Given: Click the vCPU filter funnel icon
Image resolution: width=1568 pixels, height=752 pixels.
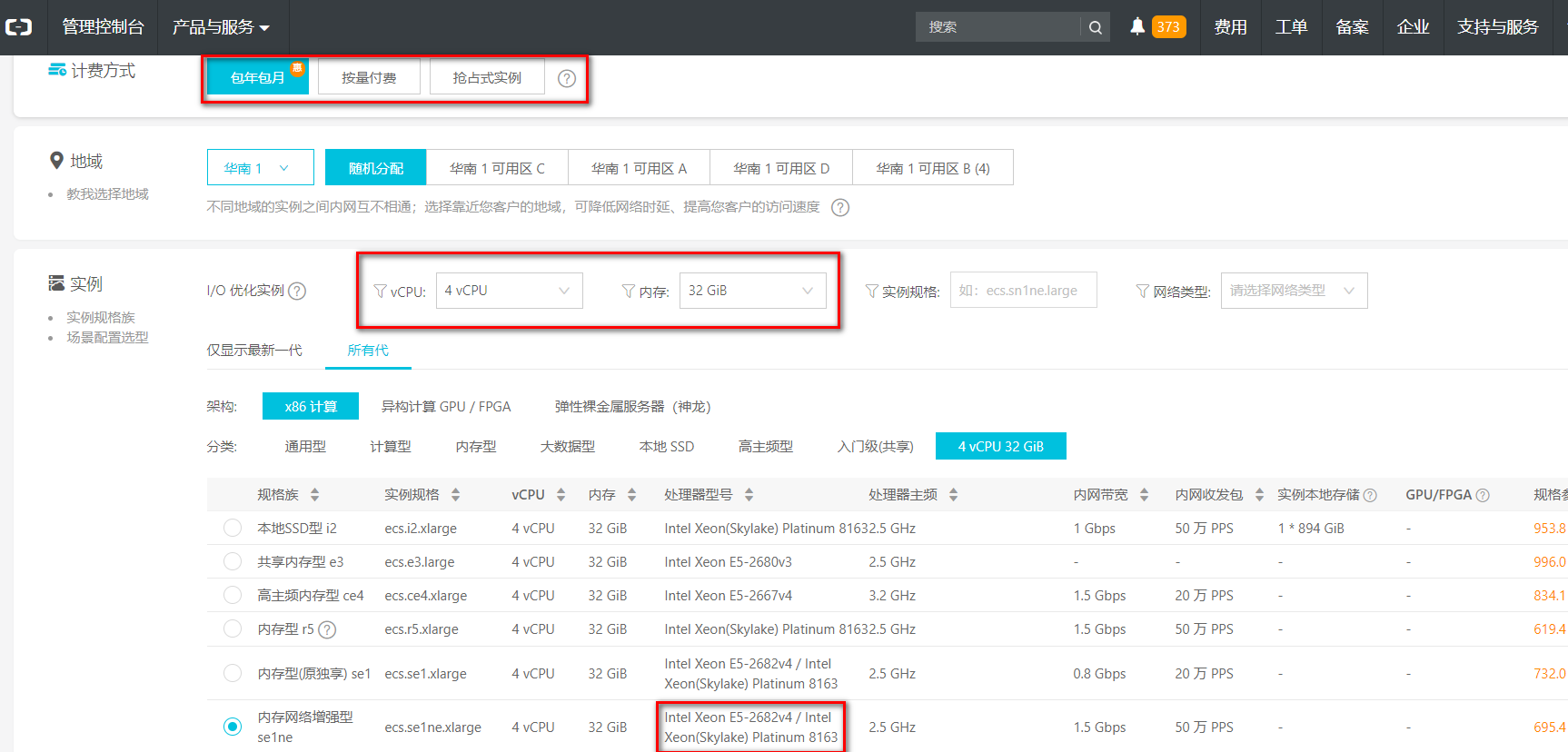Looking at the screenshot, I should (381, 292).
